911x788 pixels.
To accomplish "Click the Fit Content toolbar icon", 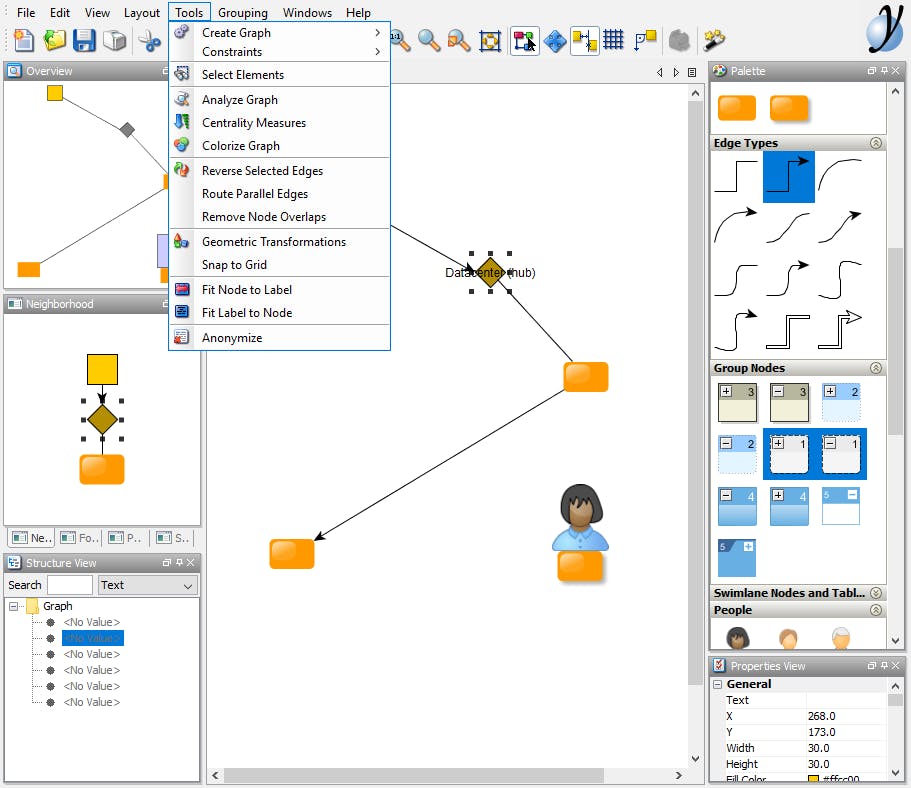I will (489, 41).
